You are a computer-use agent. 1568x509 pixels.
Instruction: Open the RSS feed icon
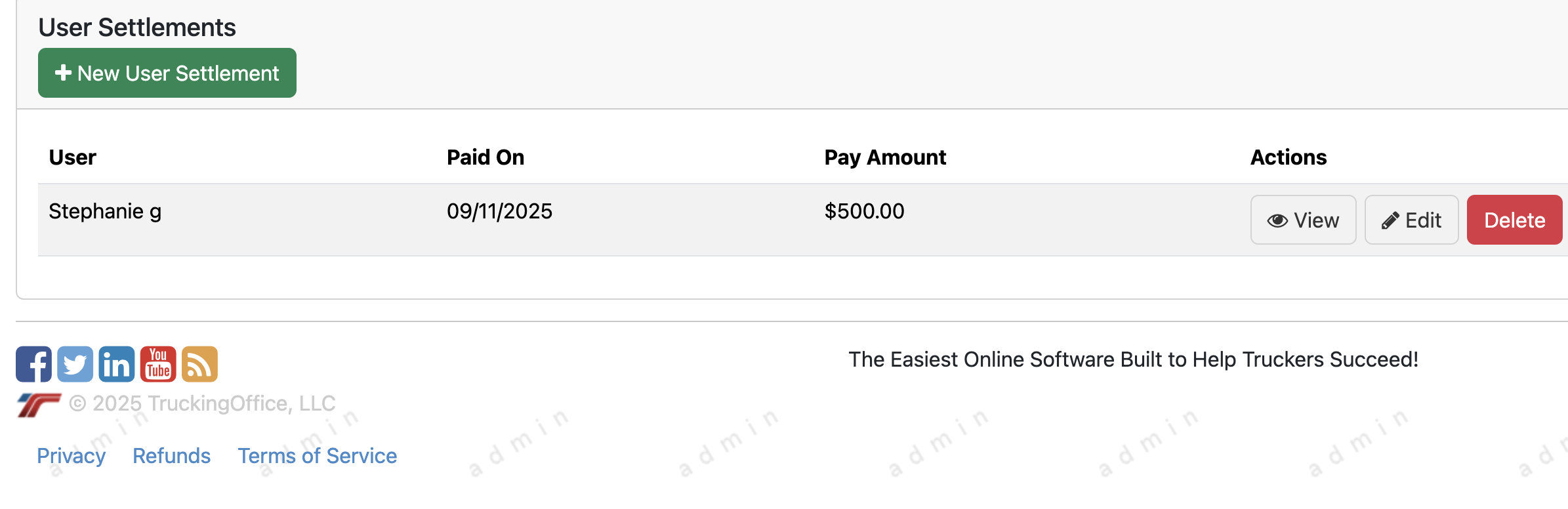199,364
